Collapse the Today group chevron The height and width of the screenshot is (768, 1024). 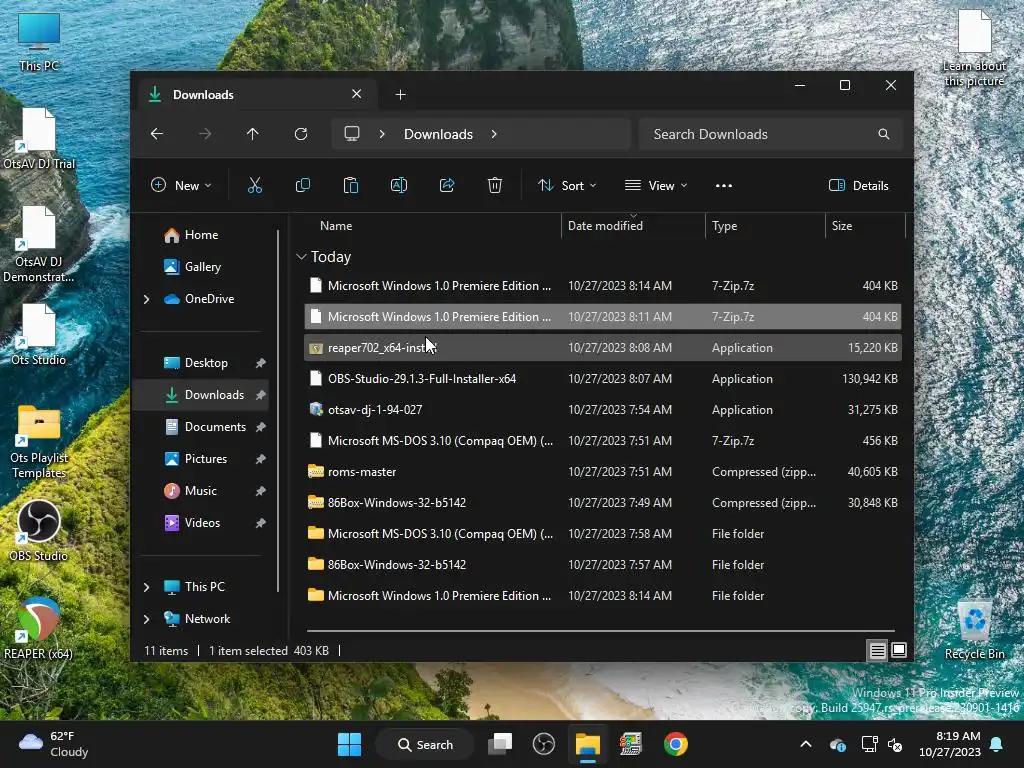[301, 257]
